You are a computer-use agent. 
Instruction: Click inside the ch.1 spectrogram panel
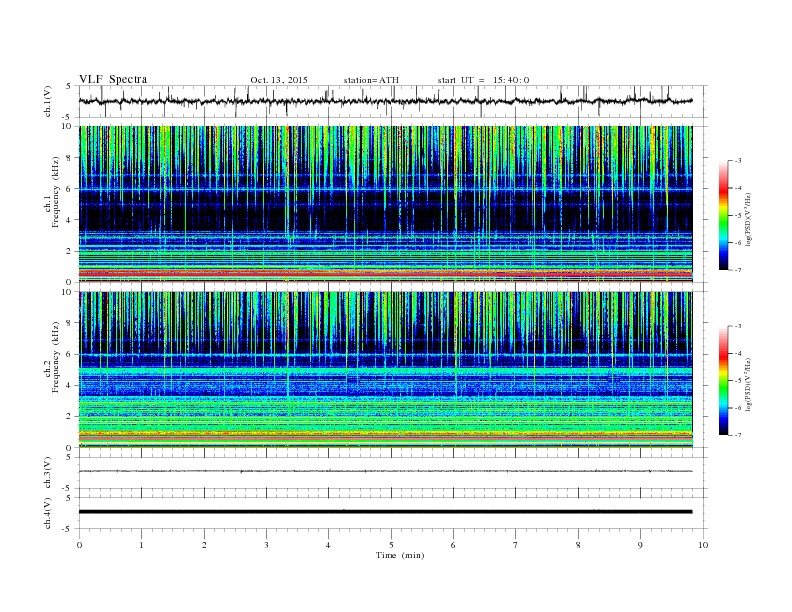385,204
